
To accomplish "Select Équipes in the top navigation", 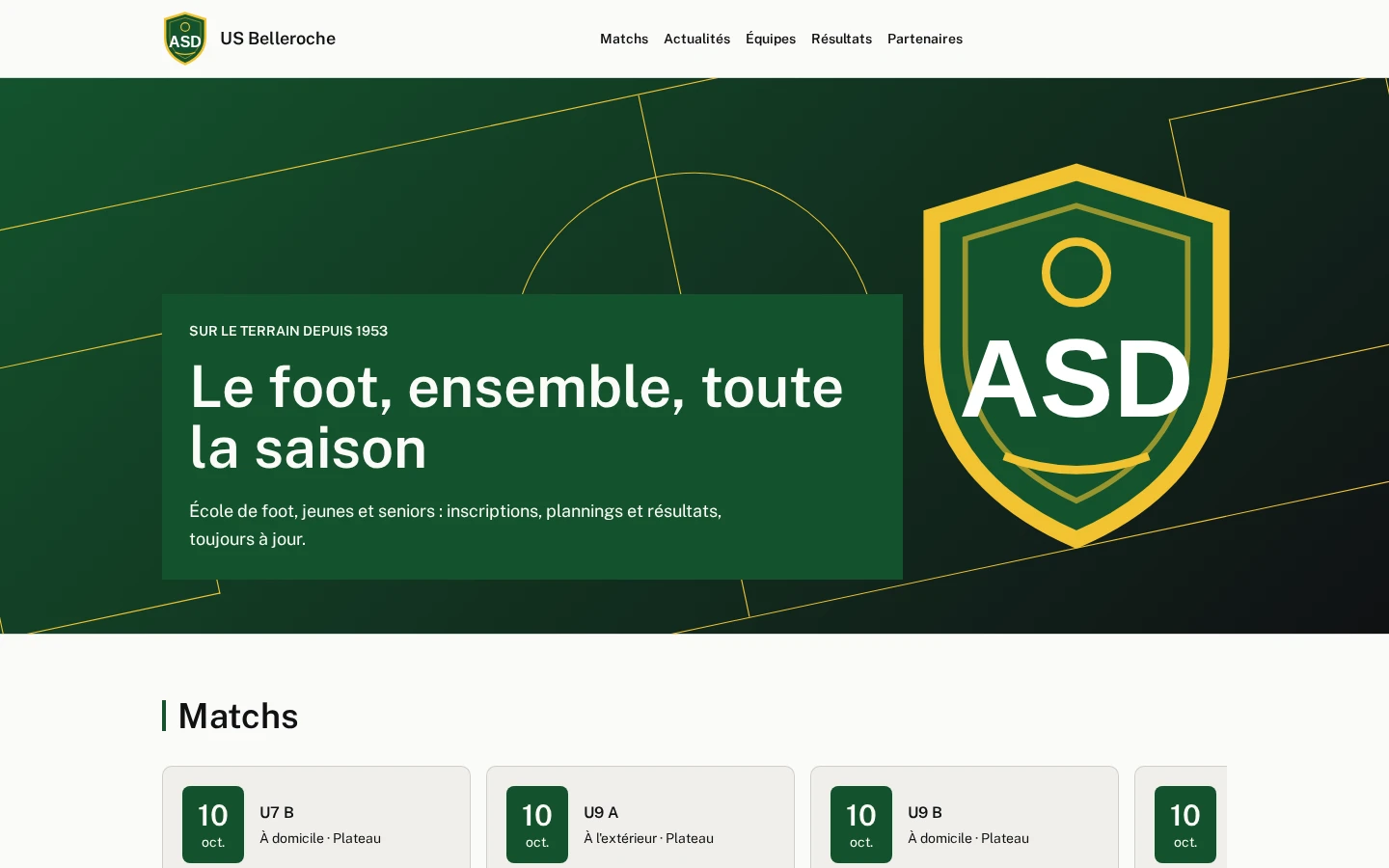I will 771,39.
